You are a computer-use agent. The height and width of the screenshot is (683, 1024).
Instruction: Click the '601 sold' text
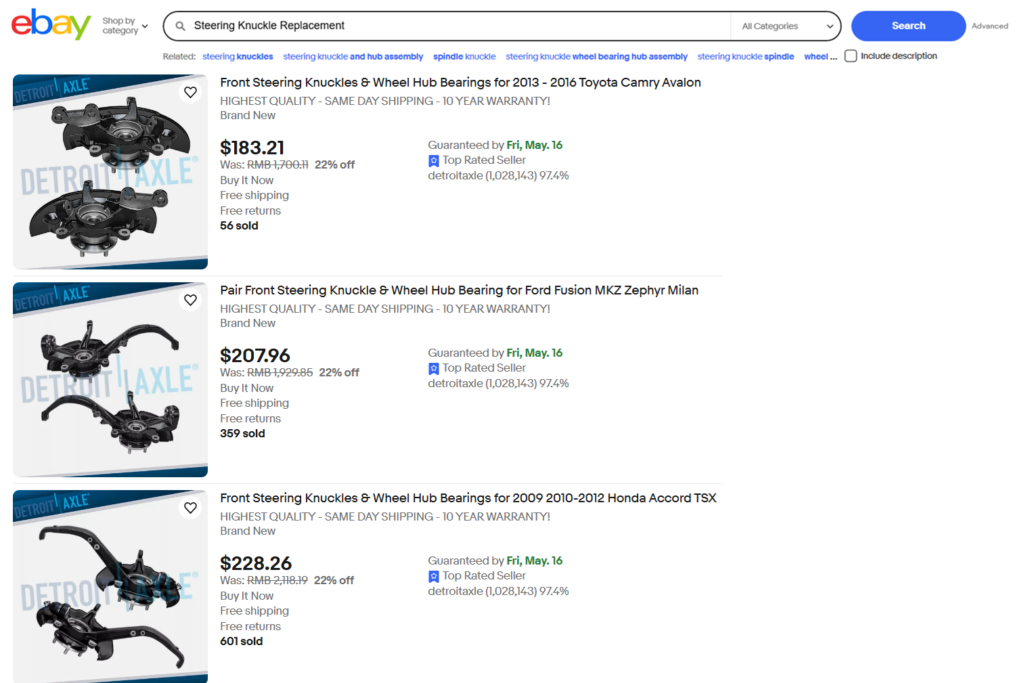(242, 641)
